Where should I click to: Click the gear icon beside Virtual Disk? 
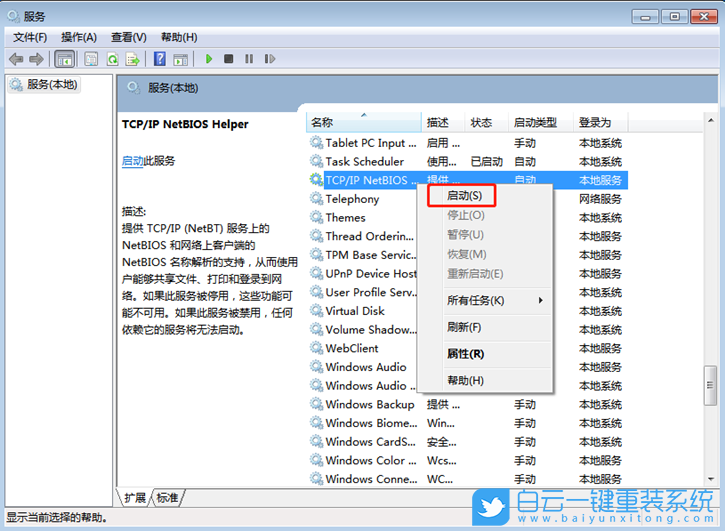pyautogui.click(x=316, y=310)
